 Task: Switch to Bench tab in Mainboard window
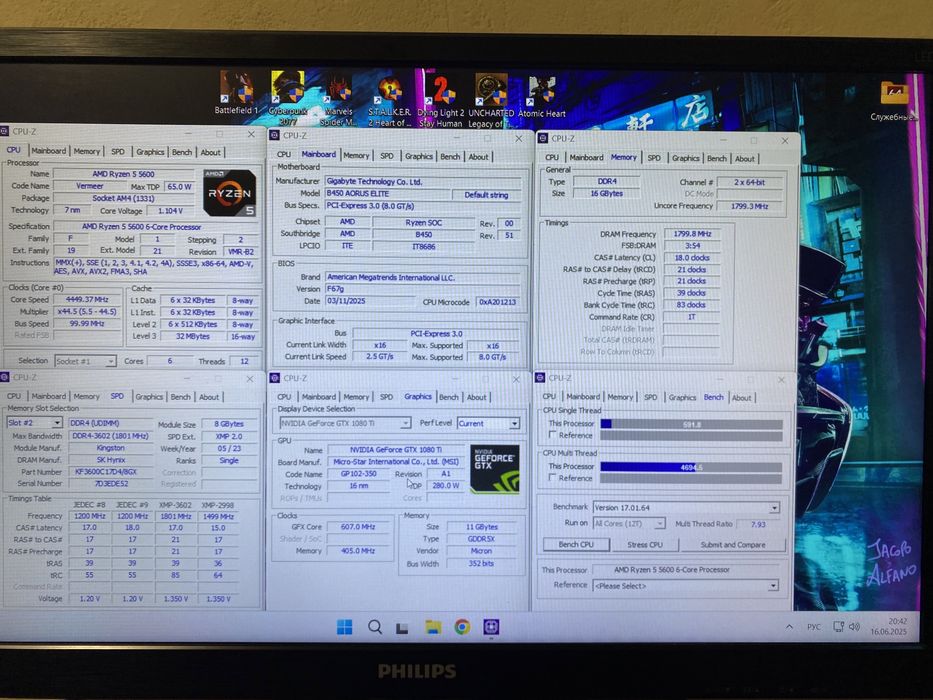(x=450, y=157)
